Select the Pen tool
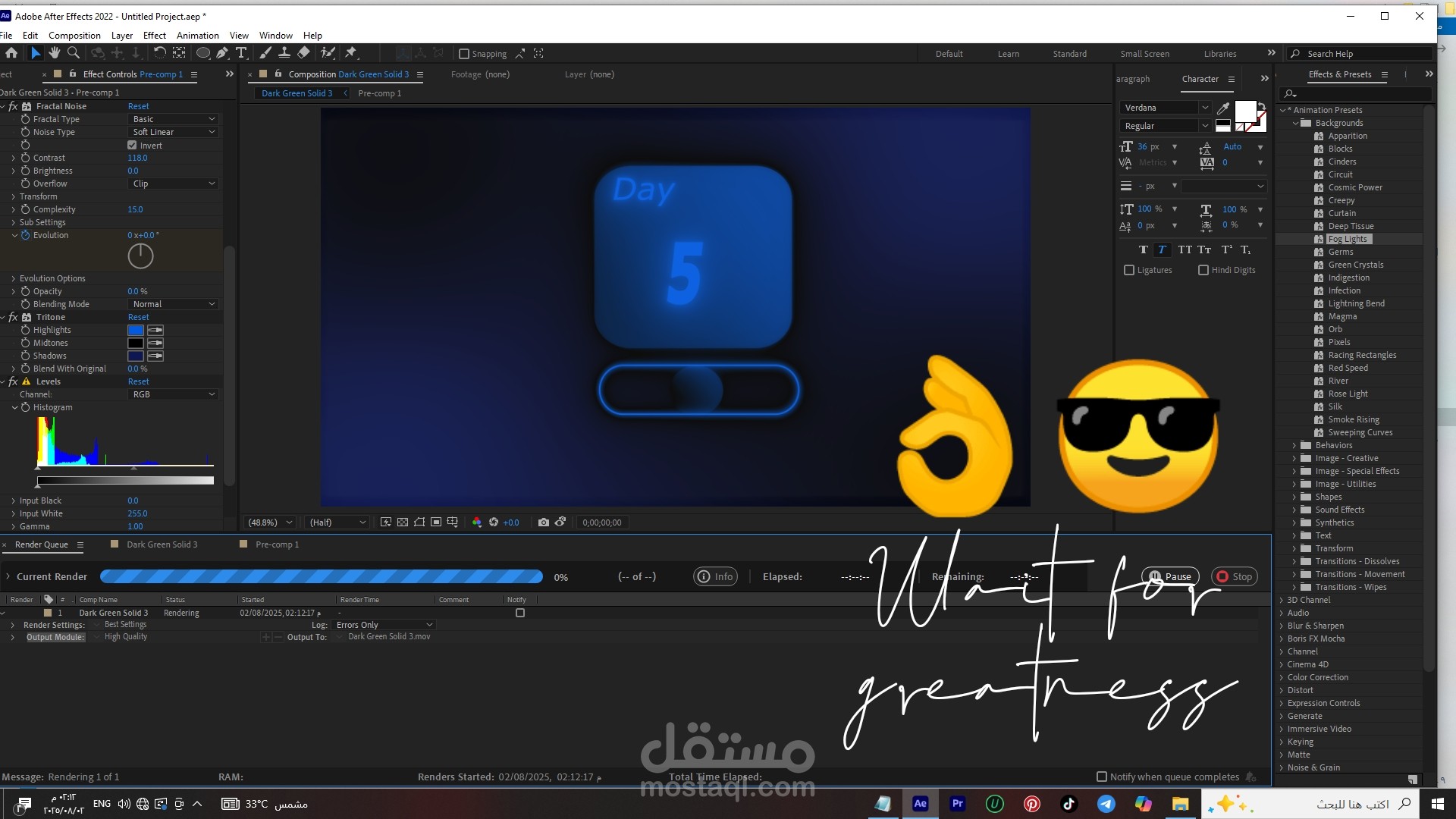 221,53
